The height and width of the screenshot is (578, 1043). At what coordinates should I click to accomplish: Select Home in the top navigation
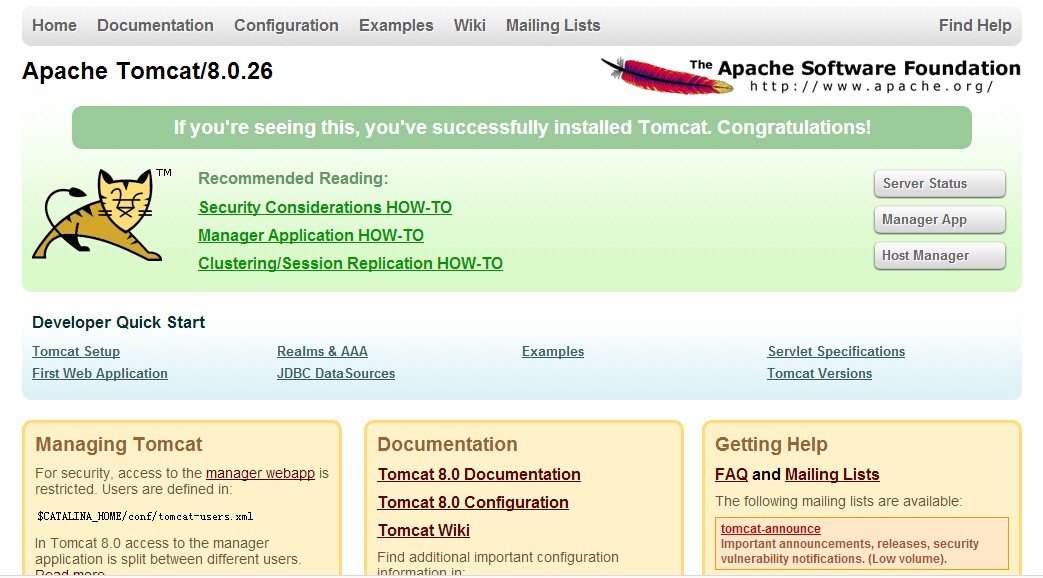point(55,25)
